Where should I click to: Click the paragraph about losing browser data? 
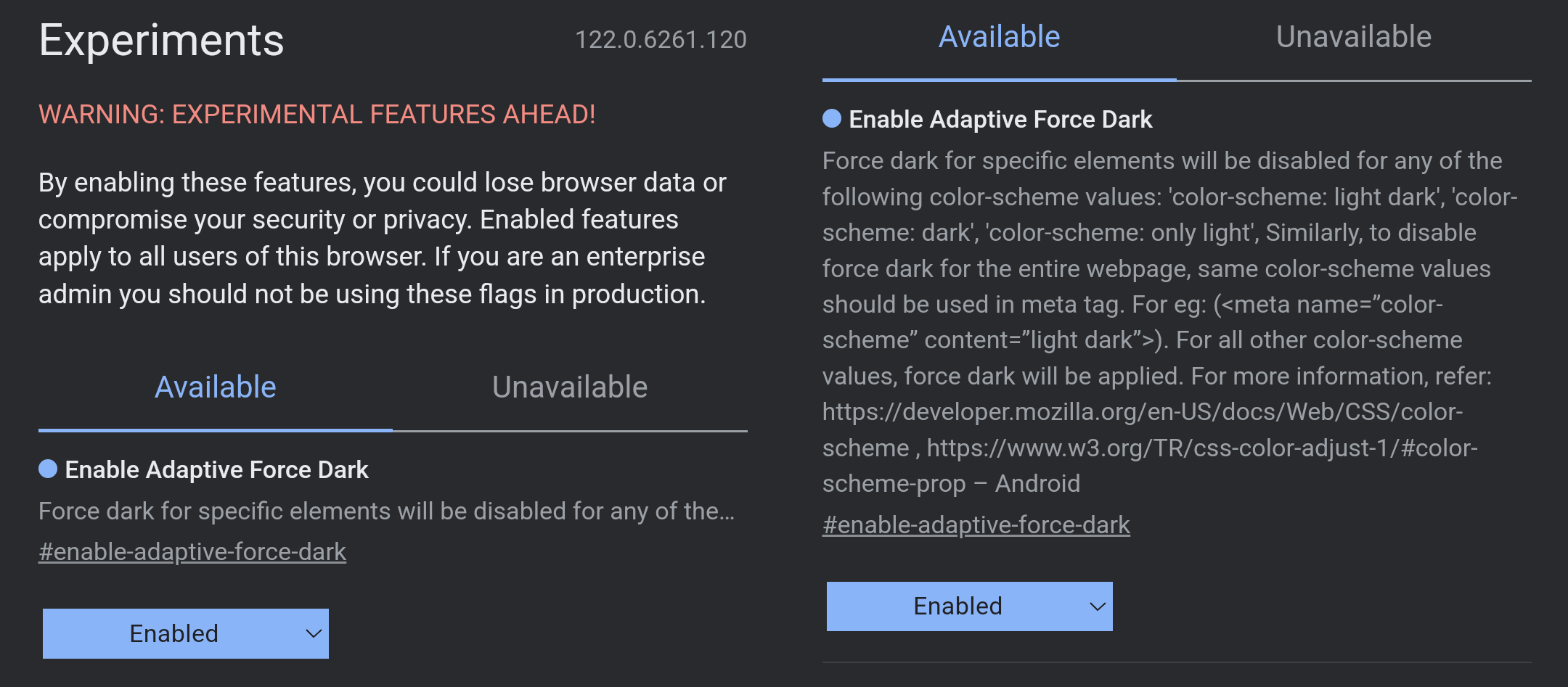(383, 239)
